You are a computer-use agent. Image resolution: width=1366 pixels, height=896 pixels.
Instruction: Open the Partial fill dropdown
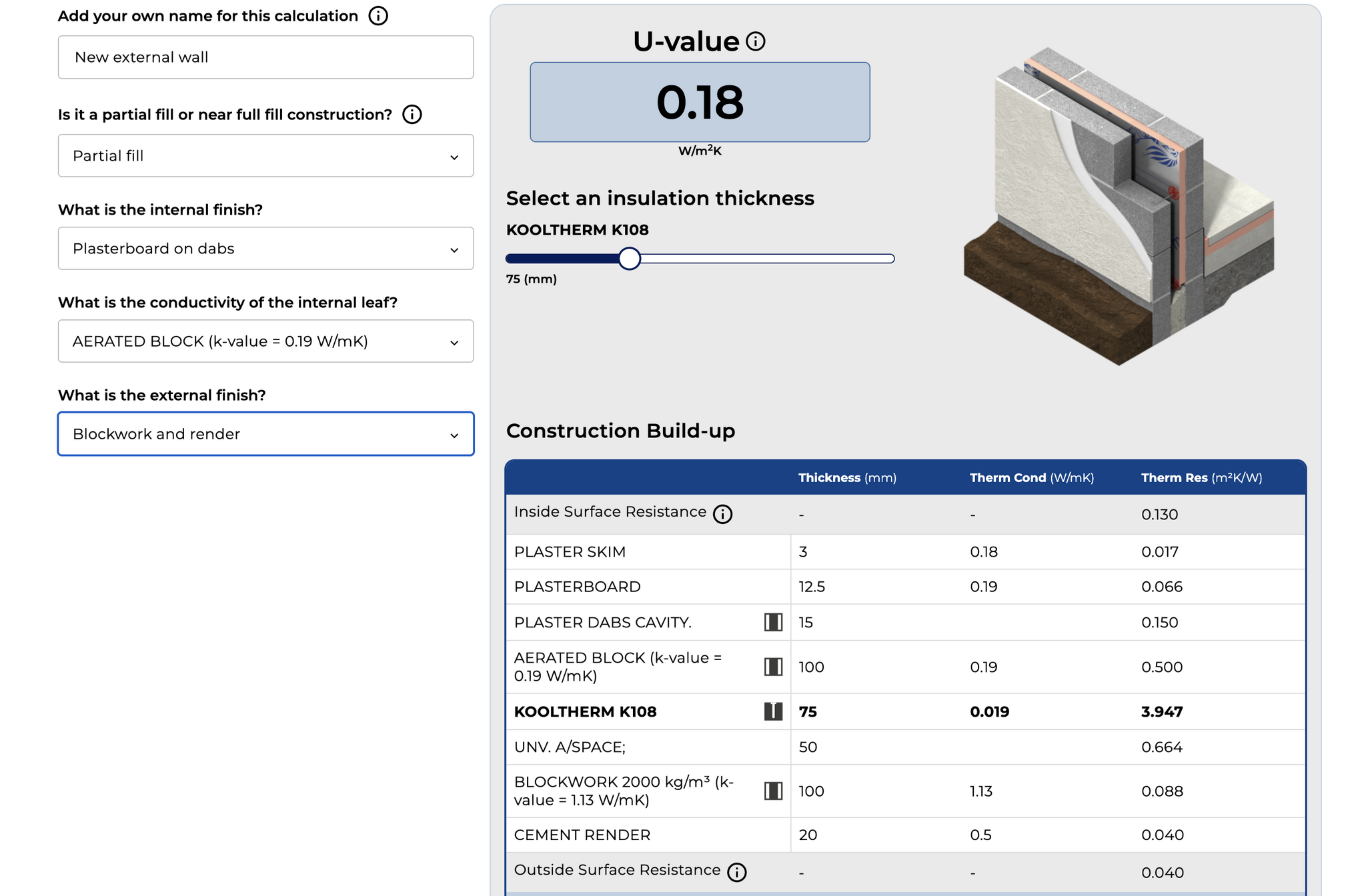pos(265,156)
